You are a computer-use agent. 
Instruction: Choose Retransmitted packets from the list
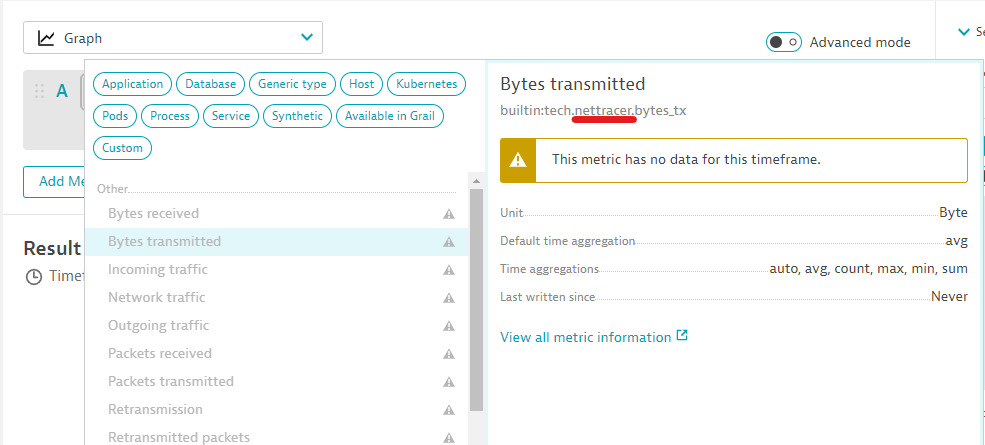tap(178, 437)
